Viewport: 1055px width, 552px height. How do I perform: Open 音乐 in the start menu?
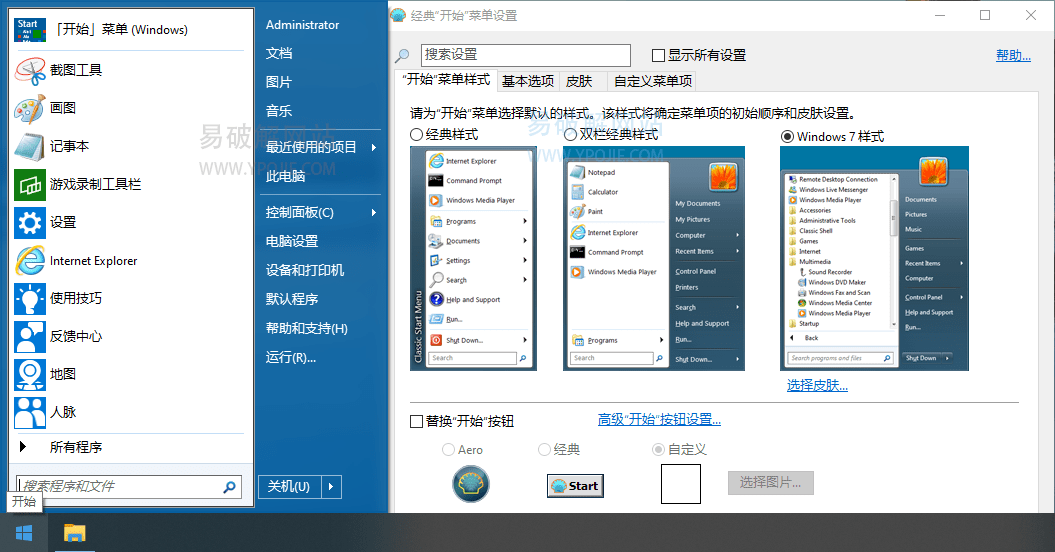tap(279, 111)
